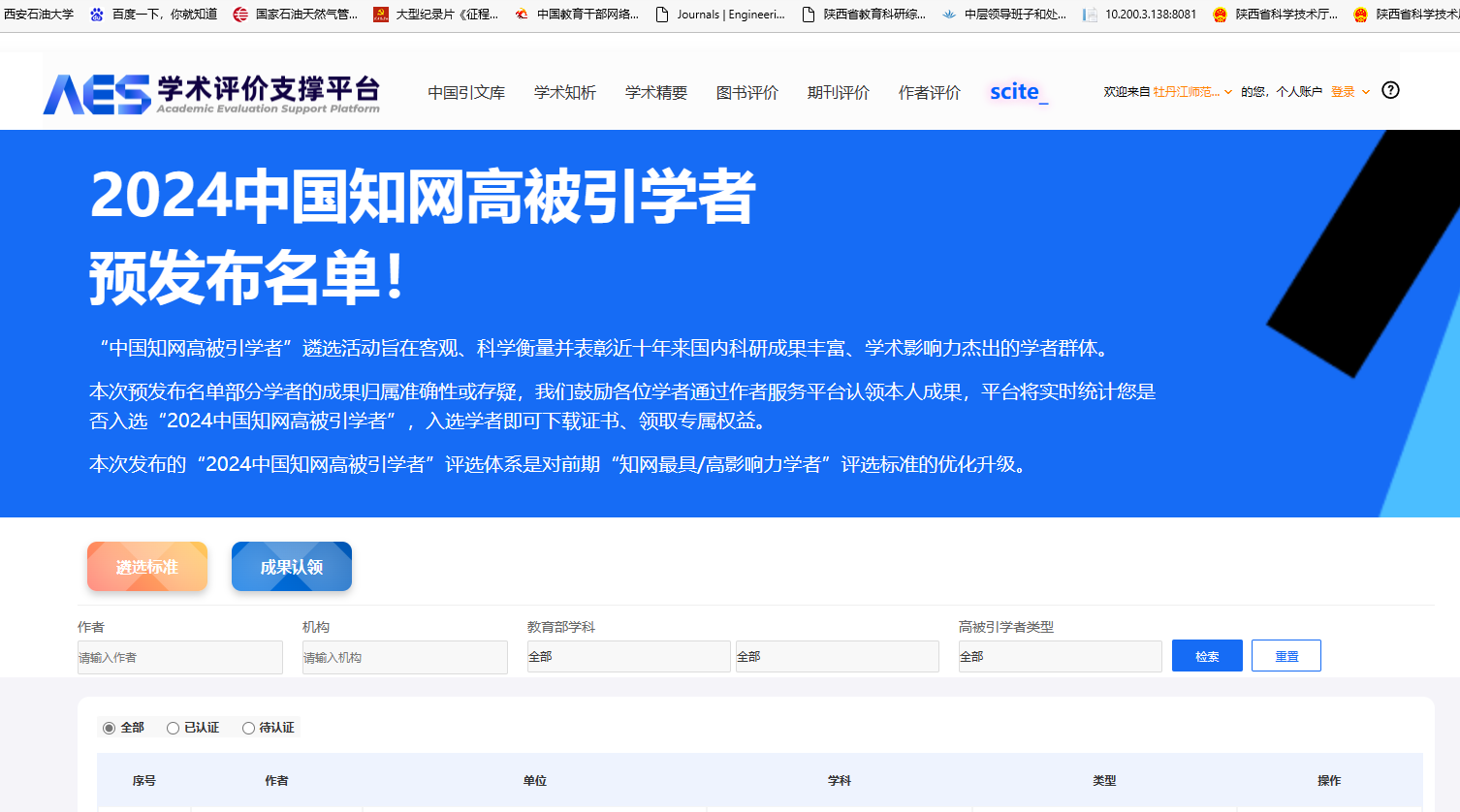Open the 学术精要 menu item
The width and height of the screenshot is (1460, 812).
click(x=656, y=92)
